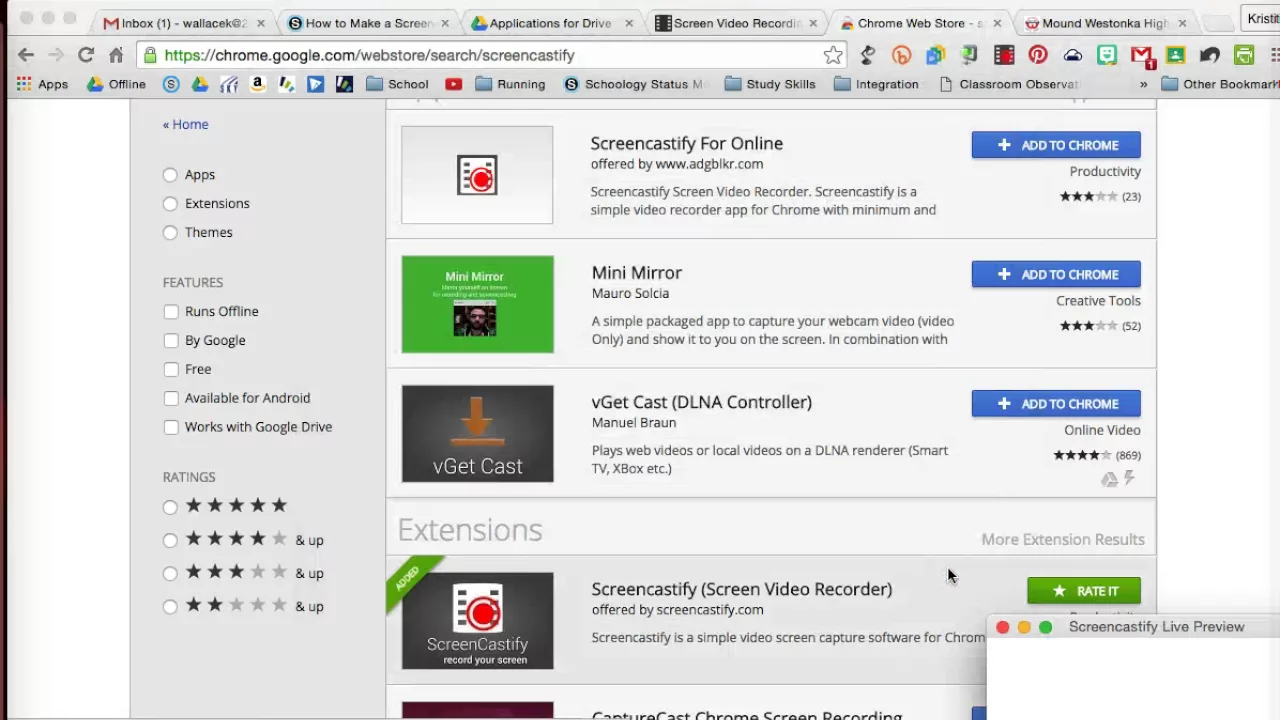Image resolution: width=1280 pixels, height=720 pixels.
Task: Click the green Rate It button
Action: point(1084,591)
